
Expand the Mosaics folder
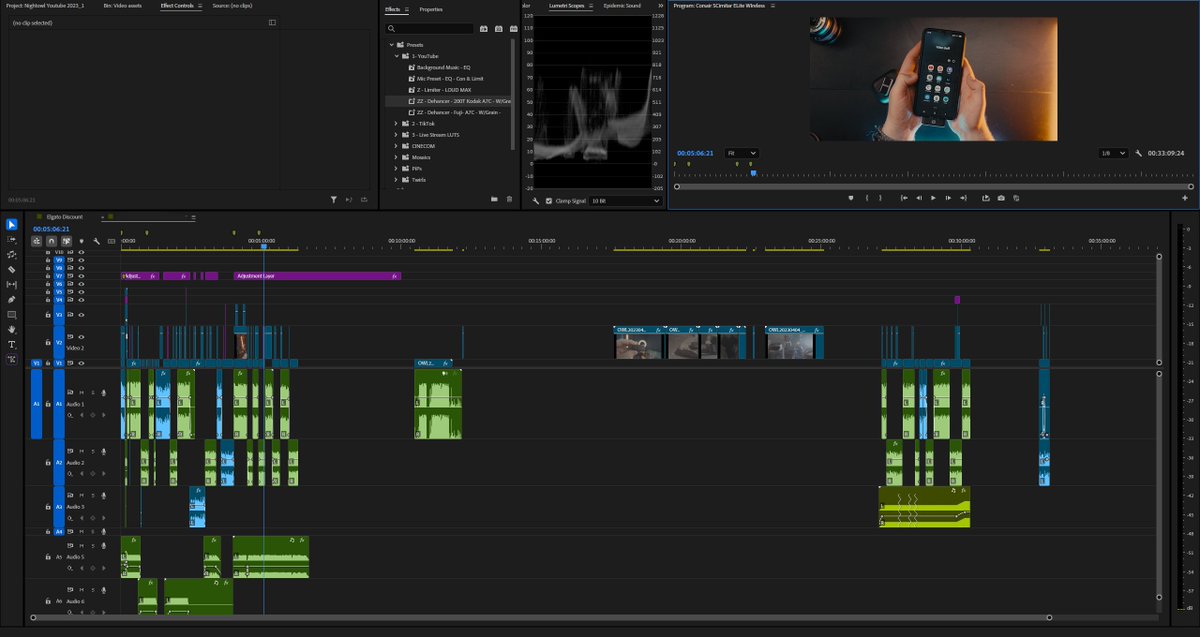click(396, 157)
